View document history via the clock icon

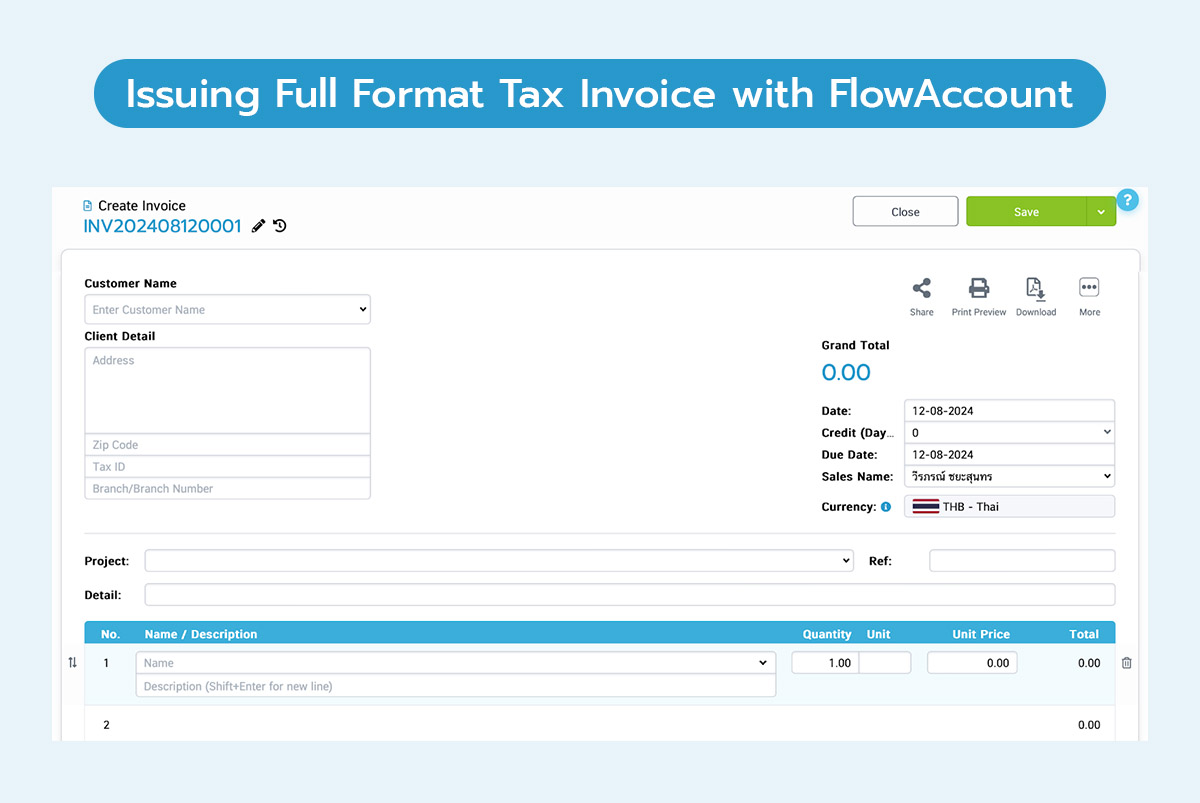pos(279,226)
